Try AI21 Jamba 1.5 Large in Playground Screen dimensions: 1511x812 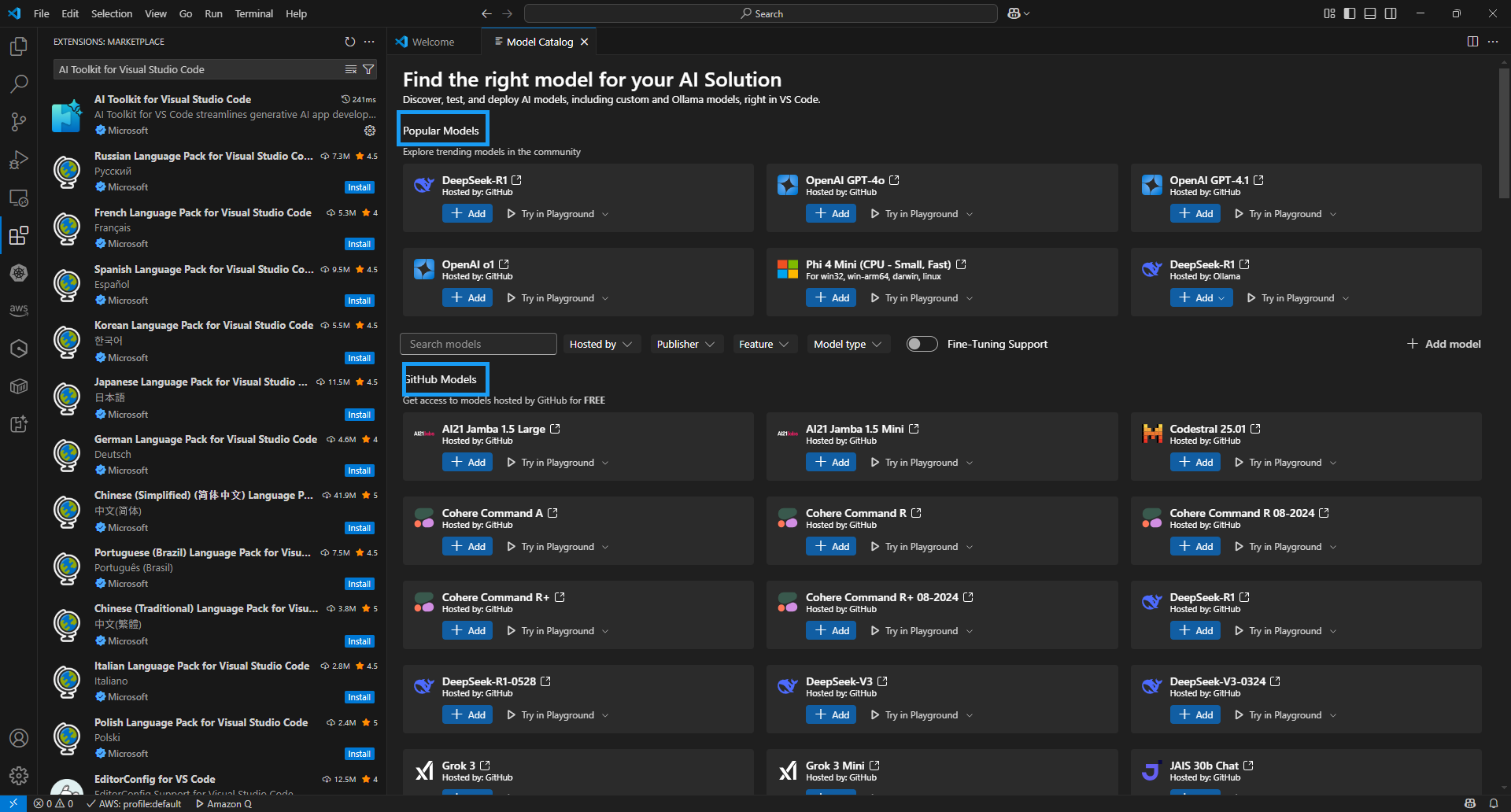[550, 463]
